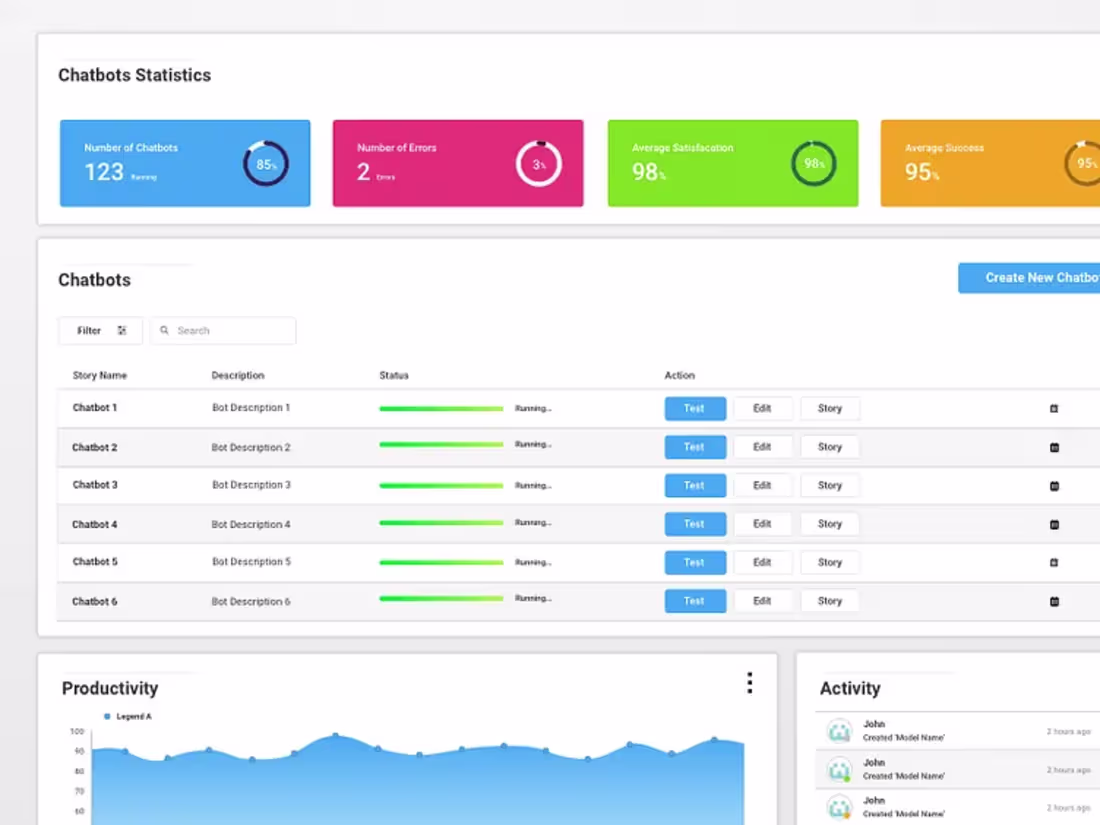Edit Chatbot 2

click(x=763, y=447)
